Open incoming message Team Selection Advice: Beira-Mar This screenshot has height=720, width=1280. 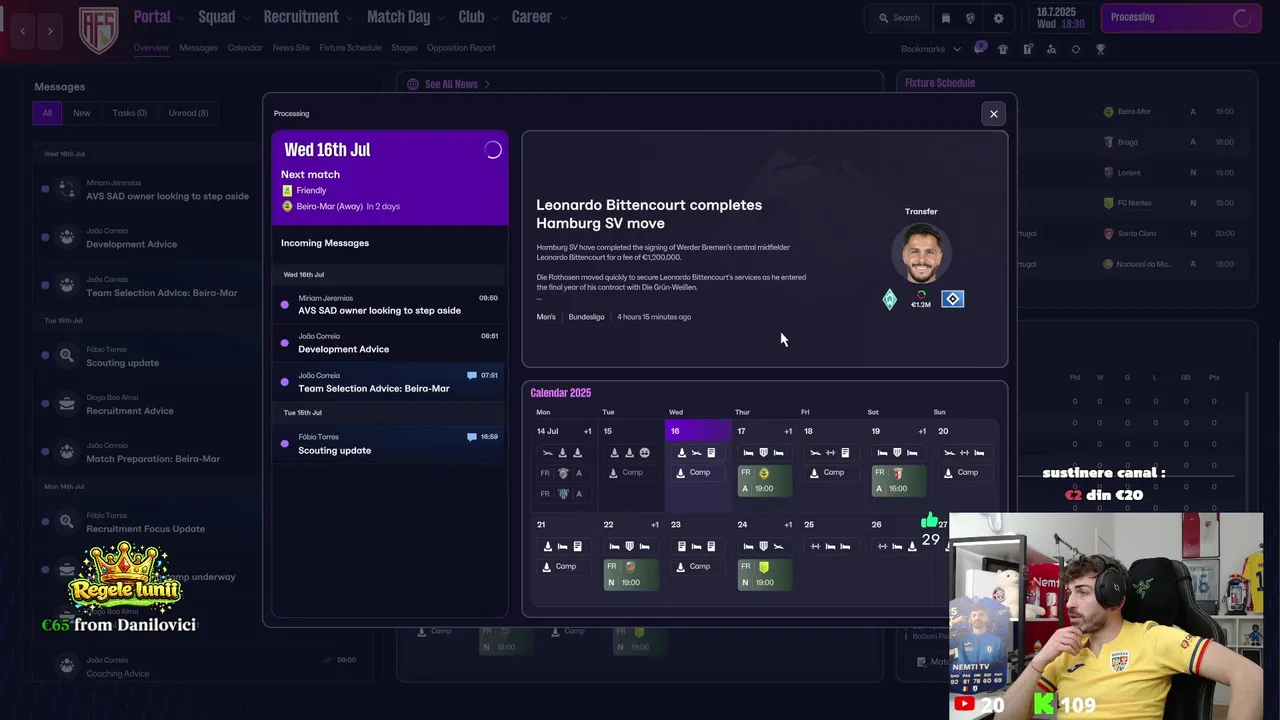(390, 382)
